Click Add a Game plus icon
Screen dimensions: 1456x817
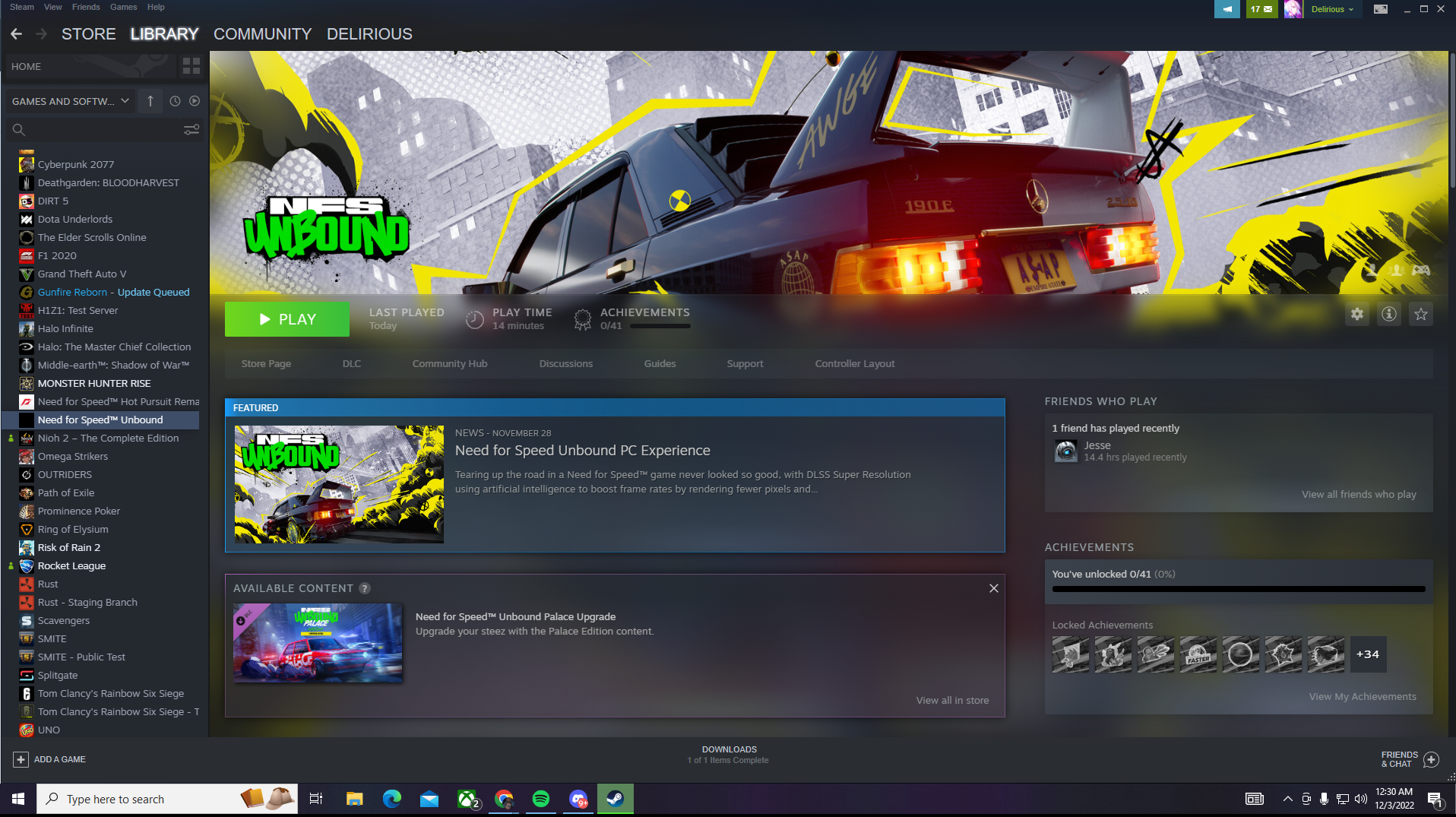point(21,759)
